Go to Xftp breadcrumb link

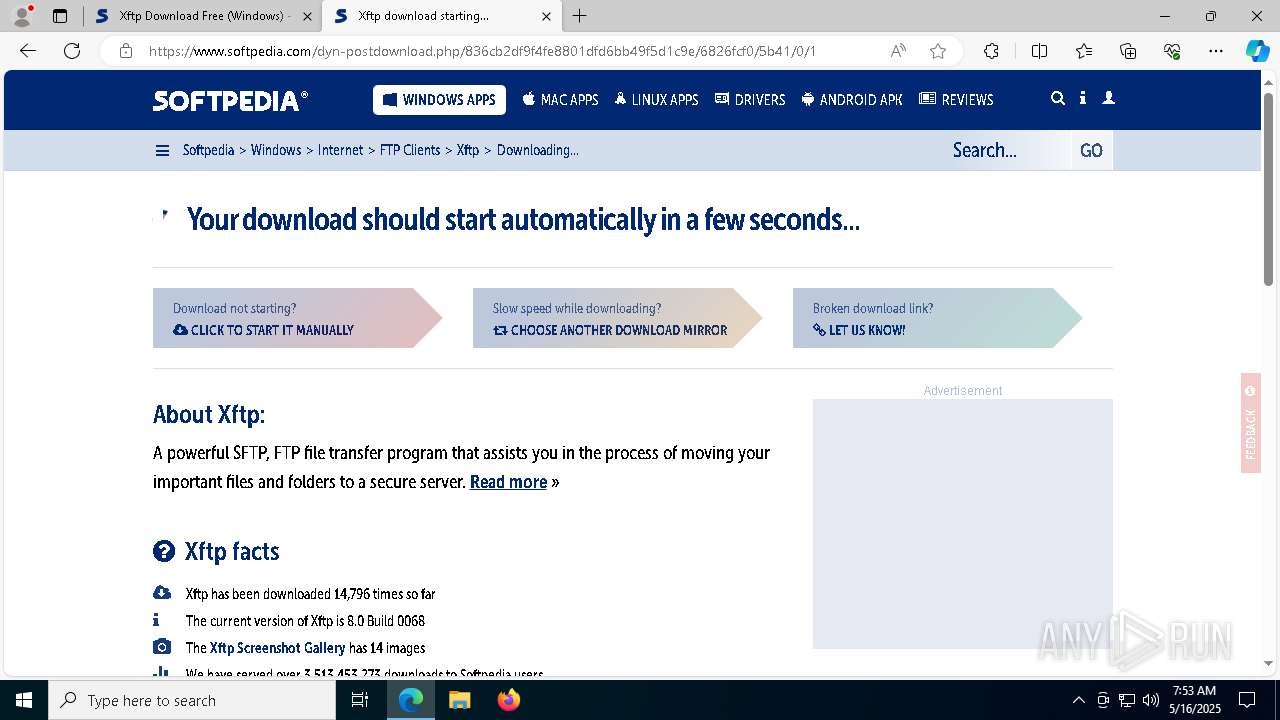468,150
